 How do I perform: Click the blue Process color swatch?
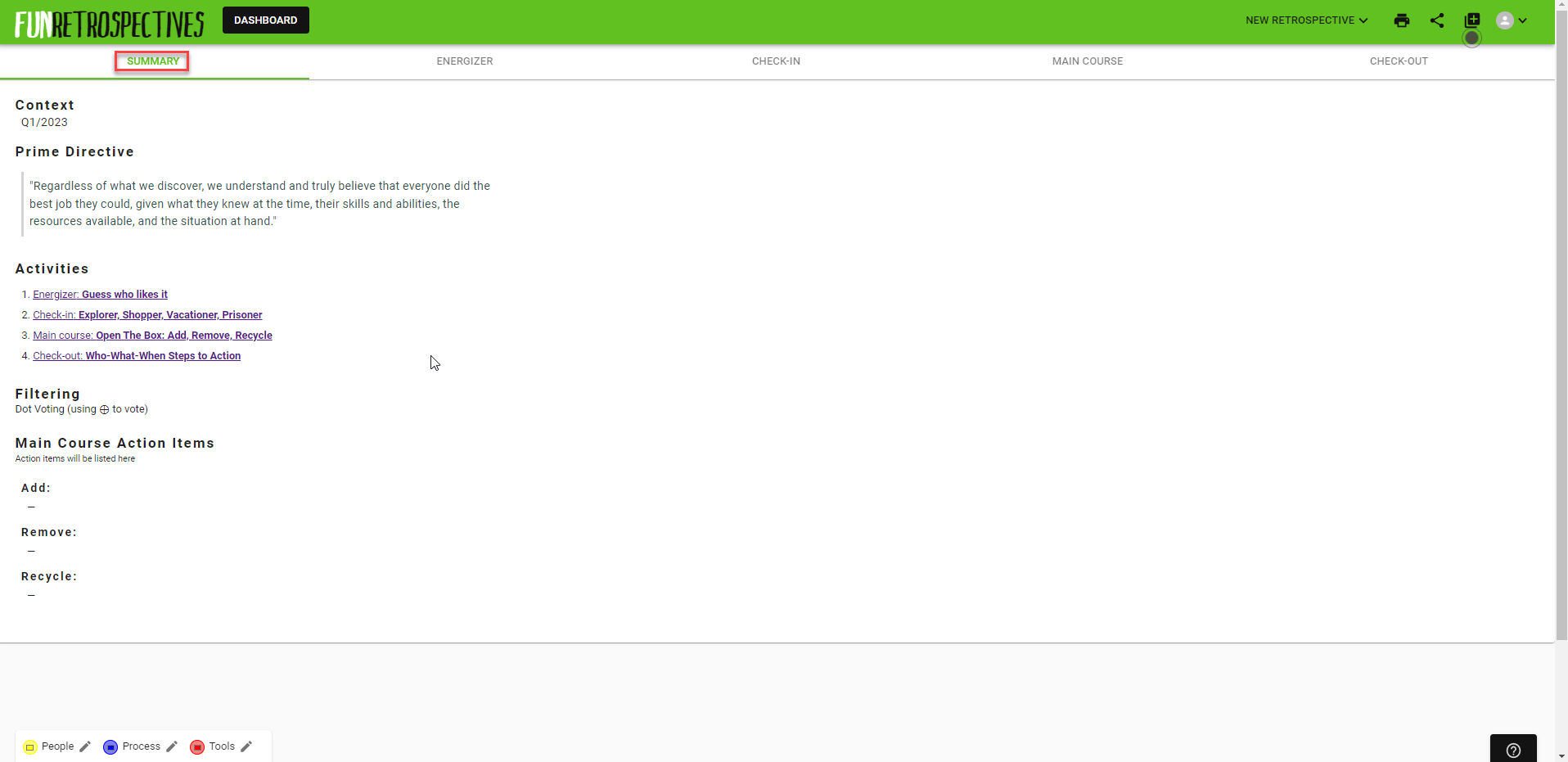point(110,746)
